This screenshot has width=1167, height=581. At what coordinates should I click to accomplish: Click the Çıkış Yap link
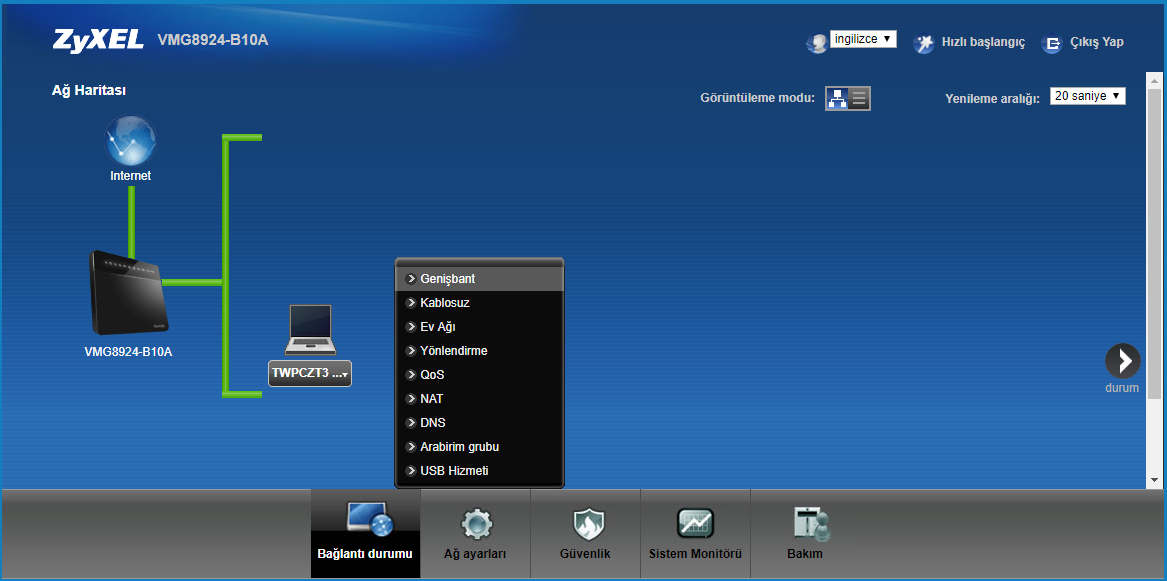click(x=1096, y=42)
